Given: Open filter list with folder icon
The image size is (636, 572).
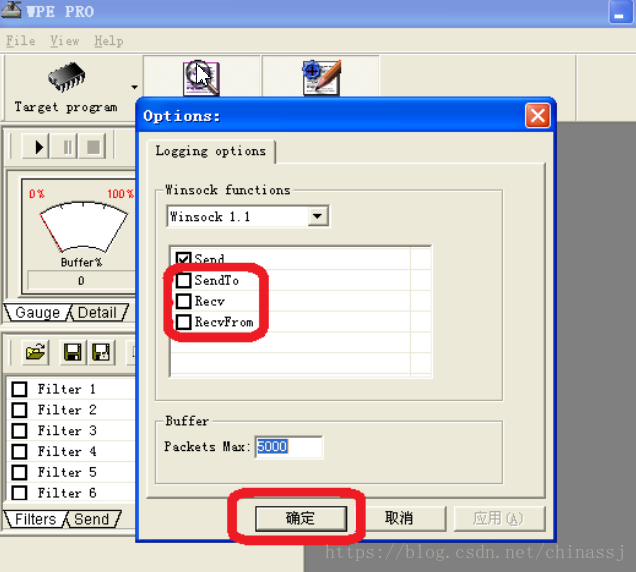Looking at the screenshot, I should 36,352.
